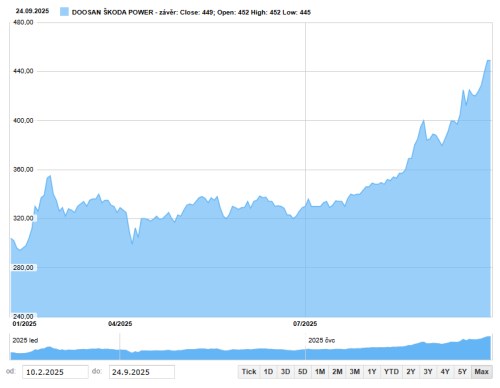Show the 4Y time range
The width and height of the screenshot is (500, 388).
[445, 372]
